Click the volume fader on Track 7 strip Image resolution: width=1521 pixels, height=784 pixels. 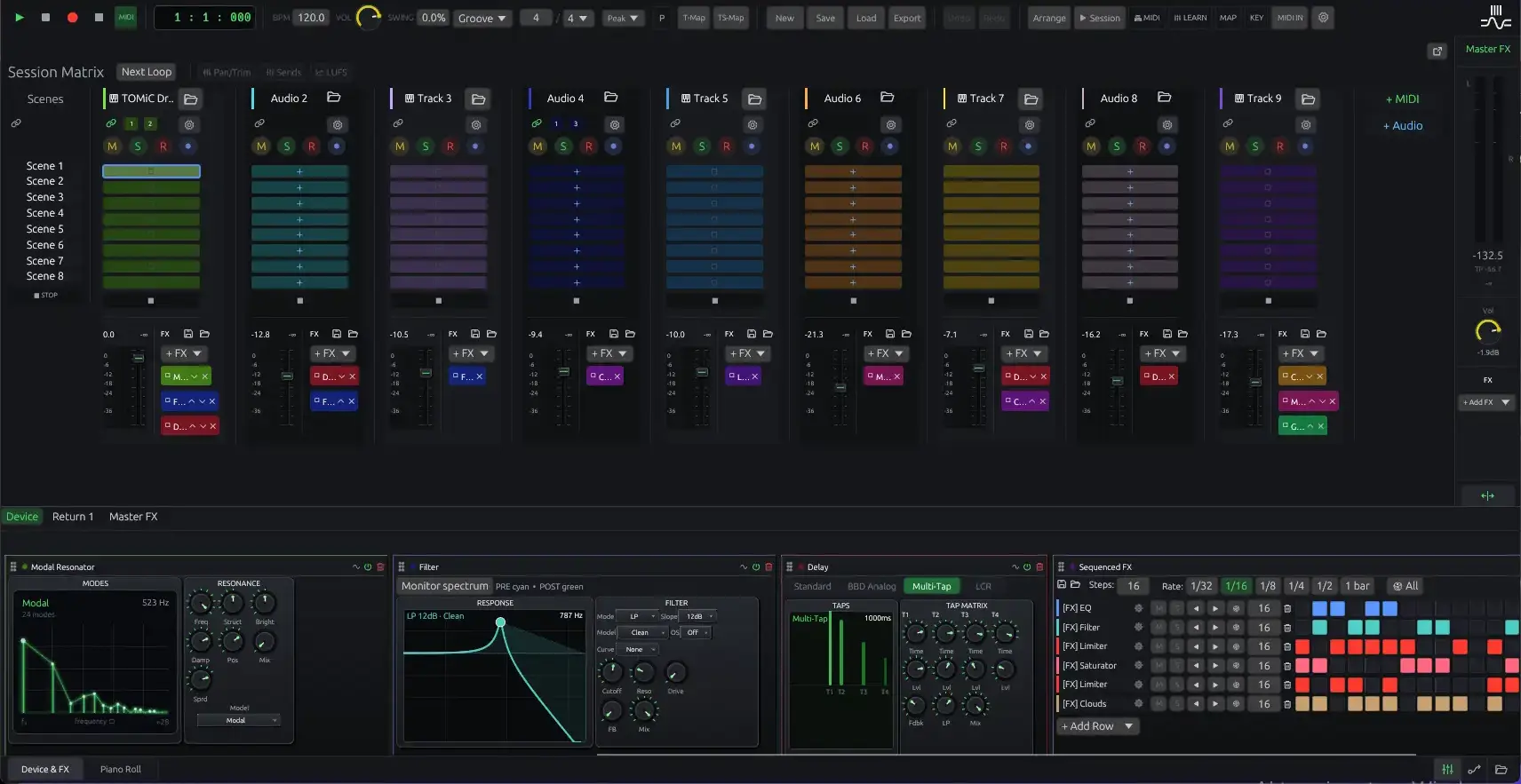[978, 368]
